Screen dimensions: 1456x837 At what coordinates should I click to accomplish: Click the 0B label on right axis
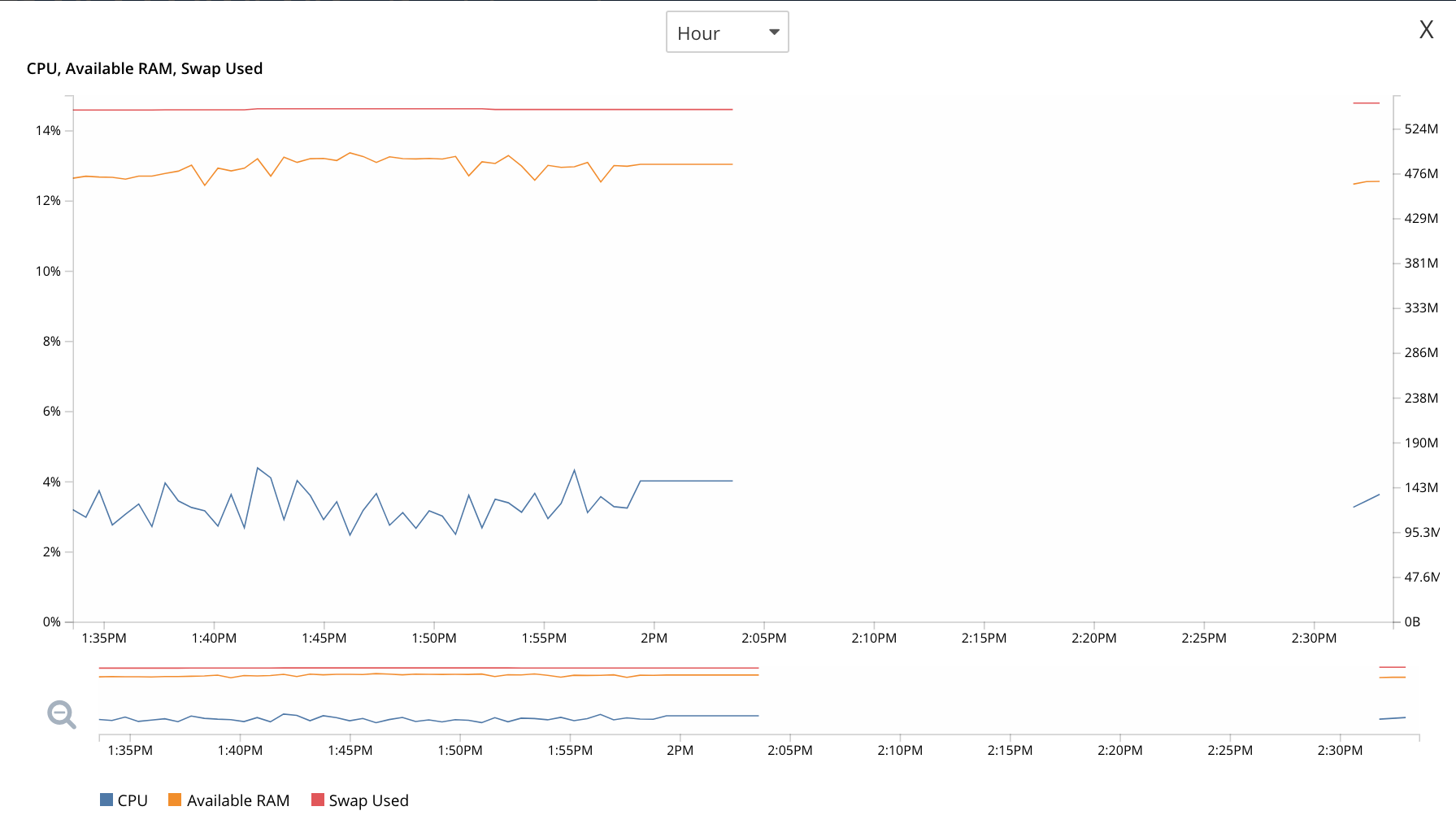[1412, 621]
